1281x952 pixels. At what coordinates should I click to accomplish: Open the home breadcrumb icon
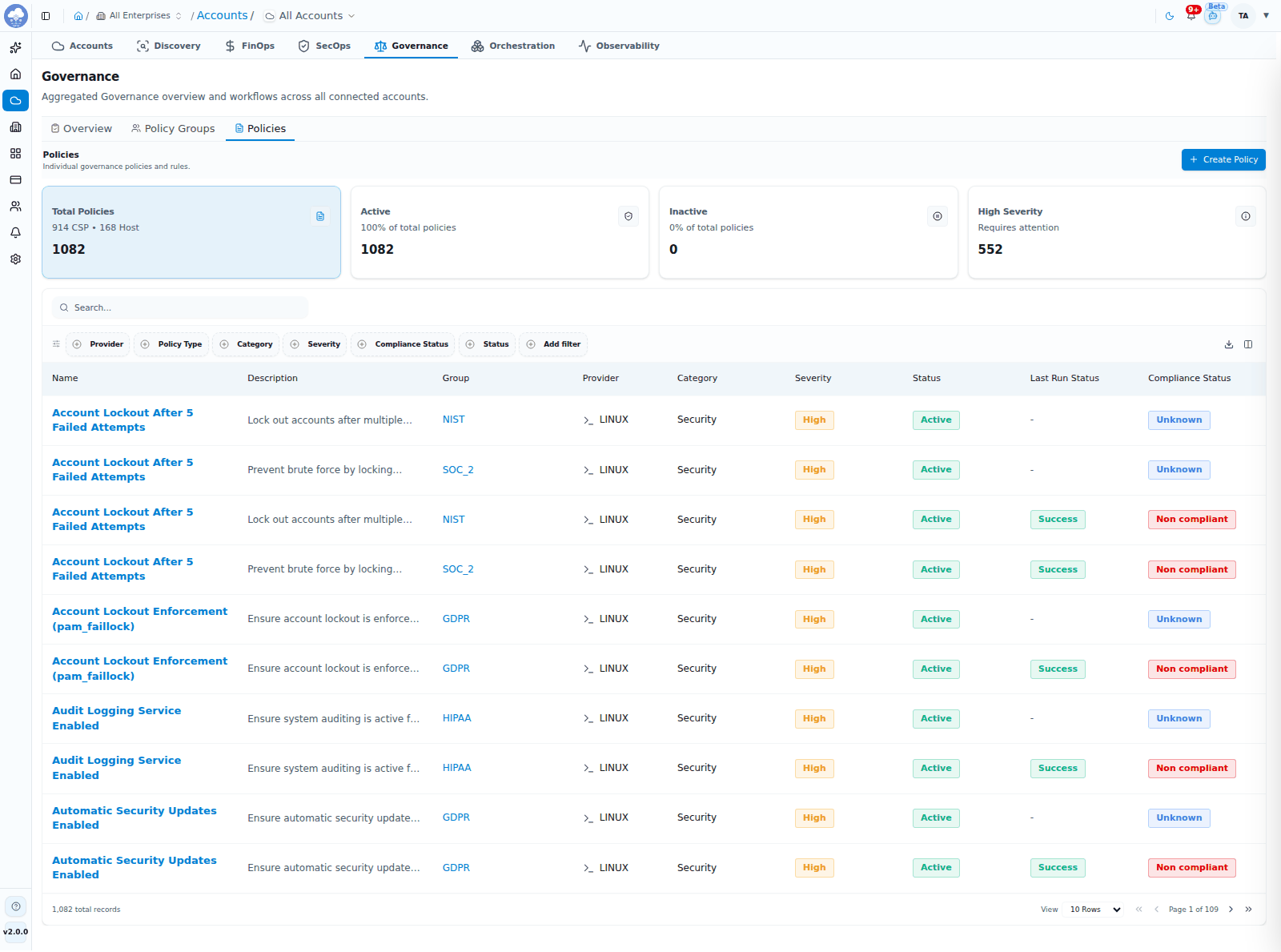(78, 16)
